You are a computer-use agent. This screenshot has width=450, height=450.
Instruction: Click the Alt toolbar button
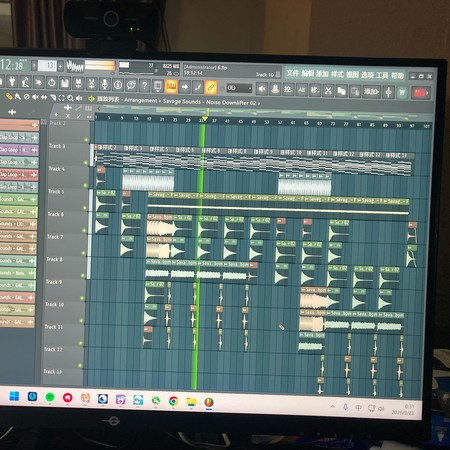click(301, 90)
